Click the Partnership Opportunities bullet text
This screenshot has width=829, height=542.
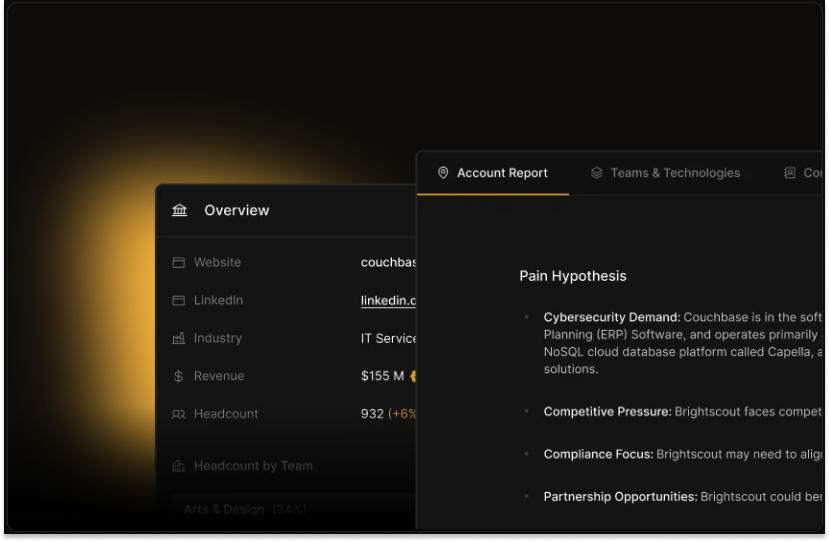[683, 497]
